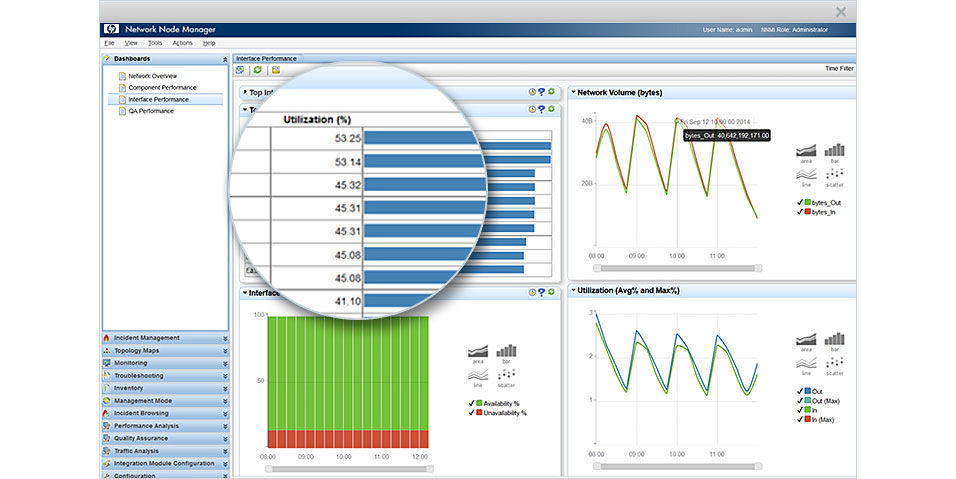Open the Actions menu
The image size is (956, 479).
point(182,43)
